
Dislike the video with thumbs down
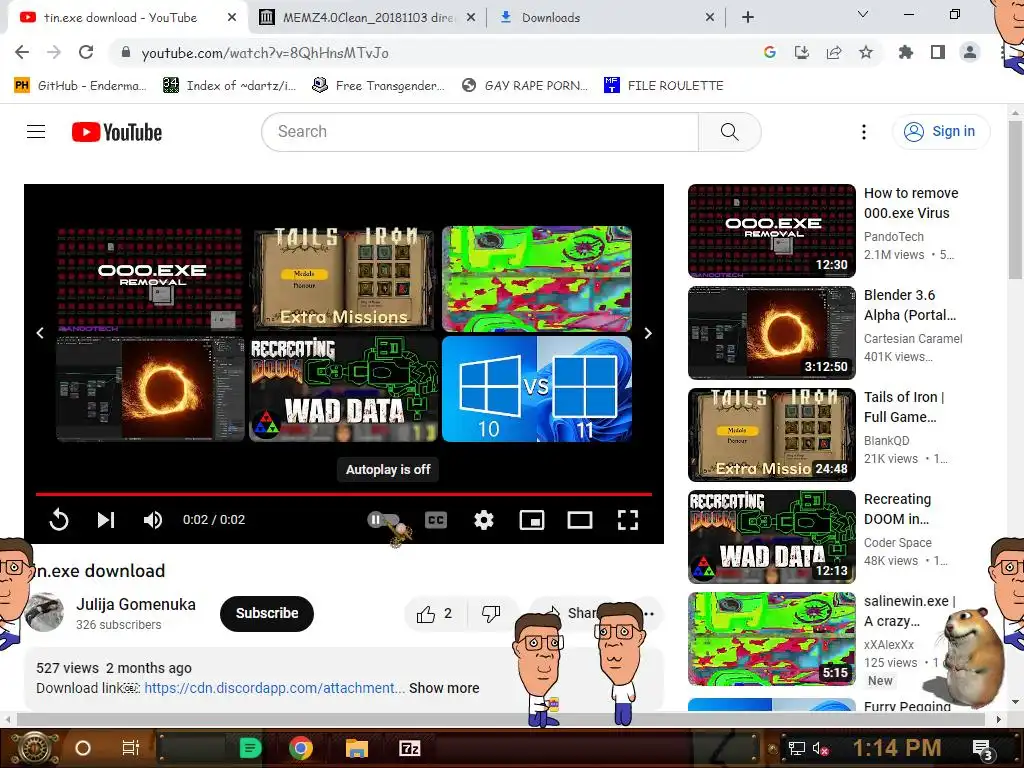491,614
